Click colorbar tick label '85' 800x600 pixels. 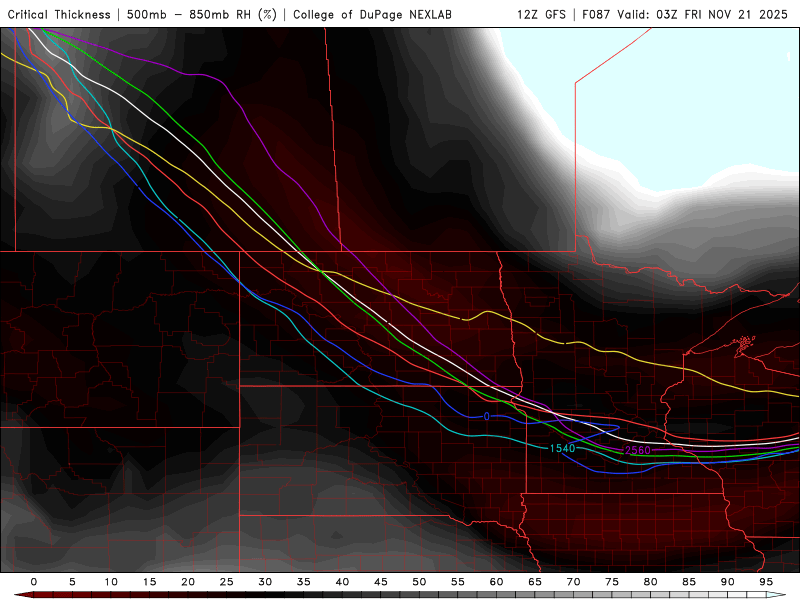[689, 582]
